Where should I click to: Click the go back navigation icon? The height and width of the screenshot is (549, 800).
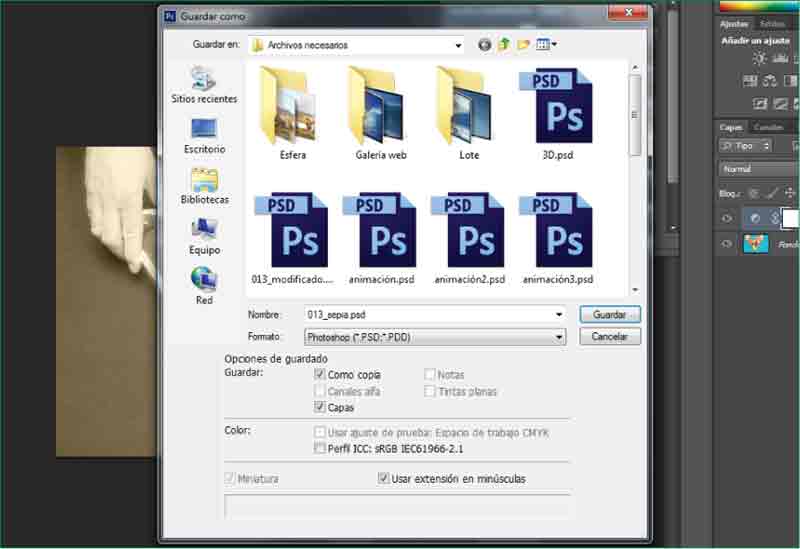(x=485, y=45)
